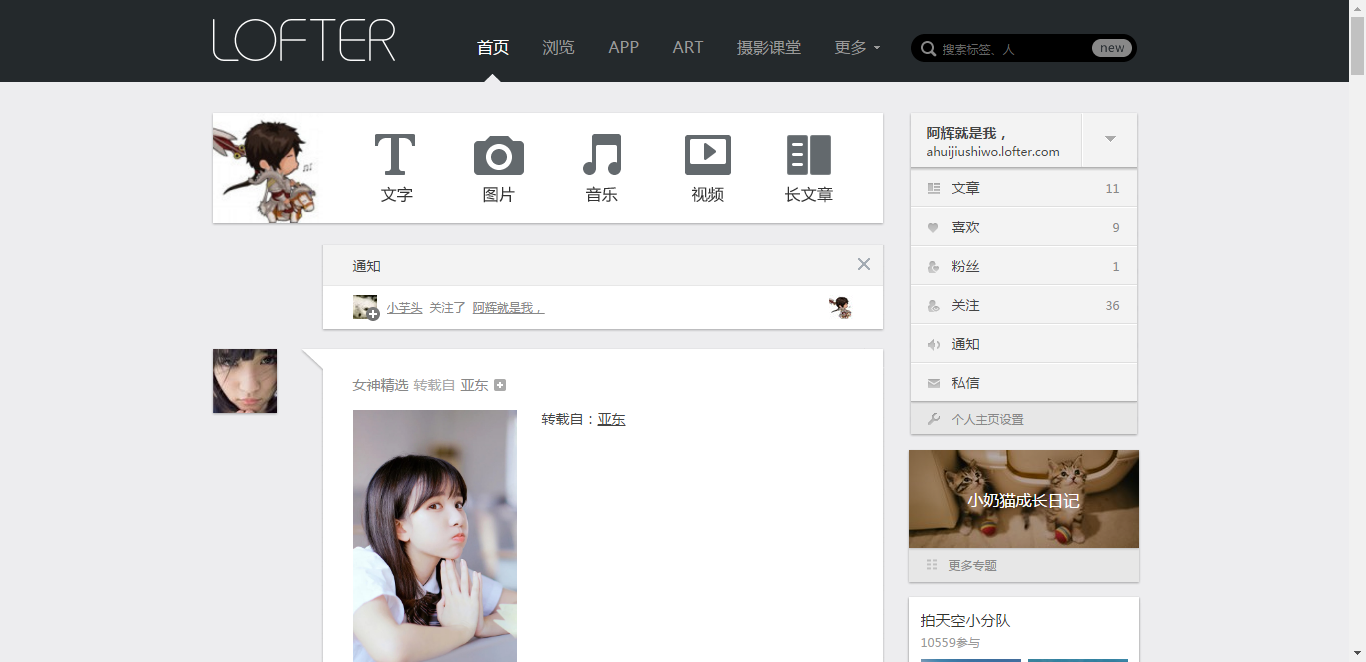Create a new 图片 photo post

(499, 168)
